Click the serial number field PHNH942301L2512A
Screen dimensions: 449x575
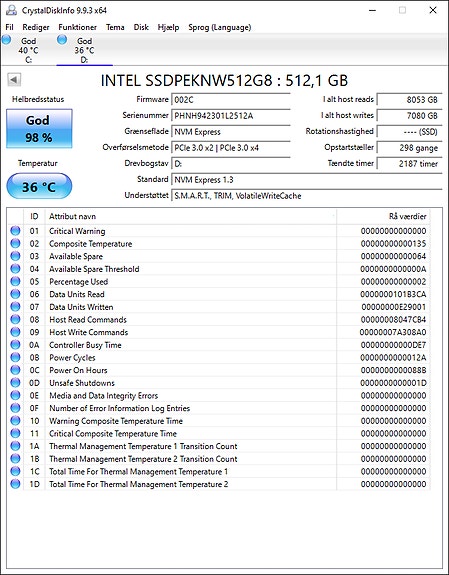[x=231, y=116]
